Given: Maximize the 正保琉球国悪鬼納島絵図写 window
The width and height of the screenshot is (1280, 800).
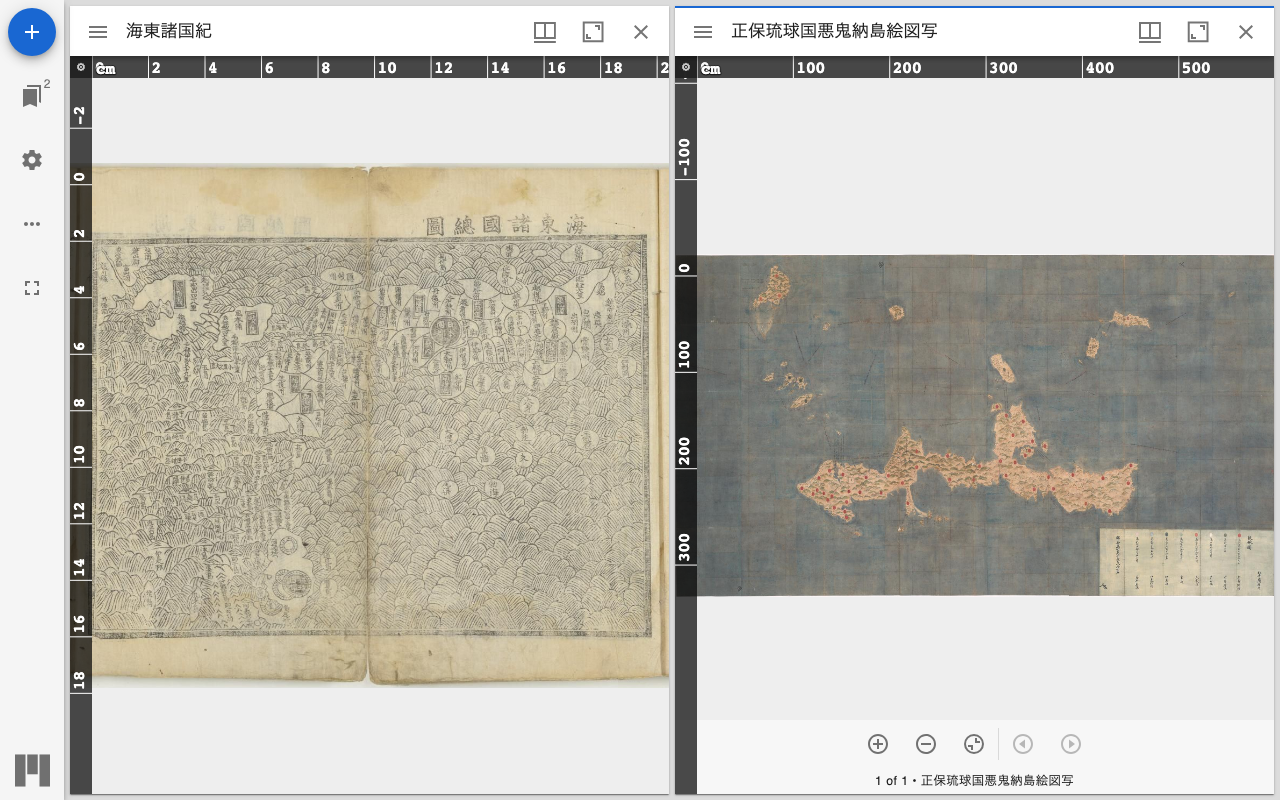Looking at the screenshot, I should (1198, 32).
